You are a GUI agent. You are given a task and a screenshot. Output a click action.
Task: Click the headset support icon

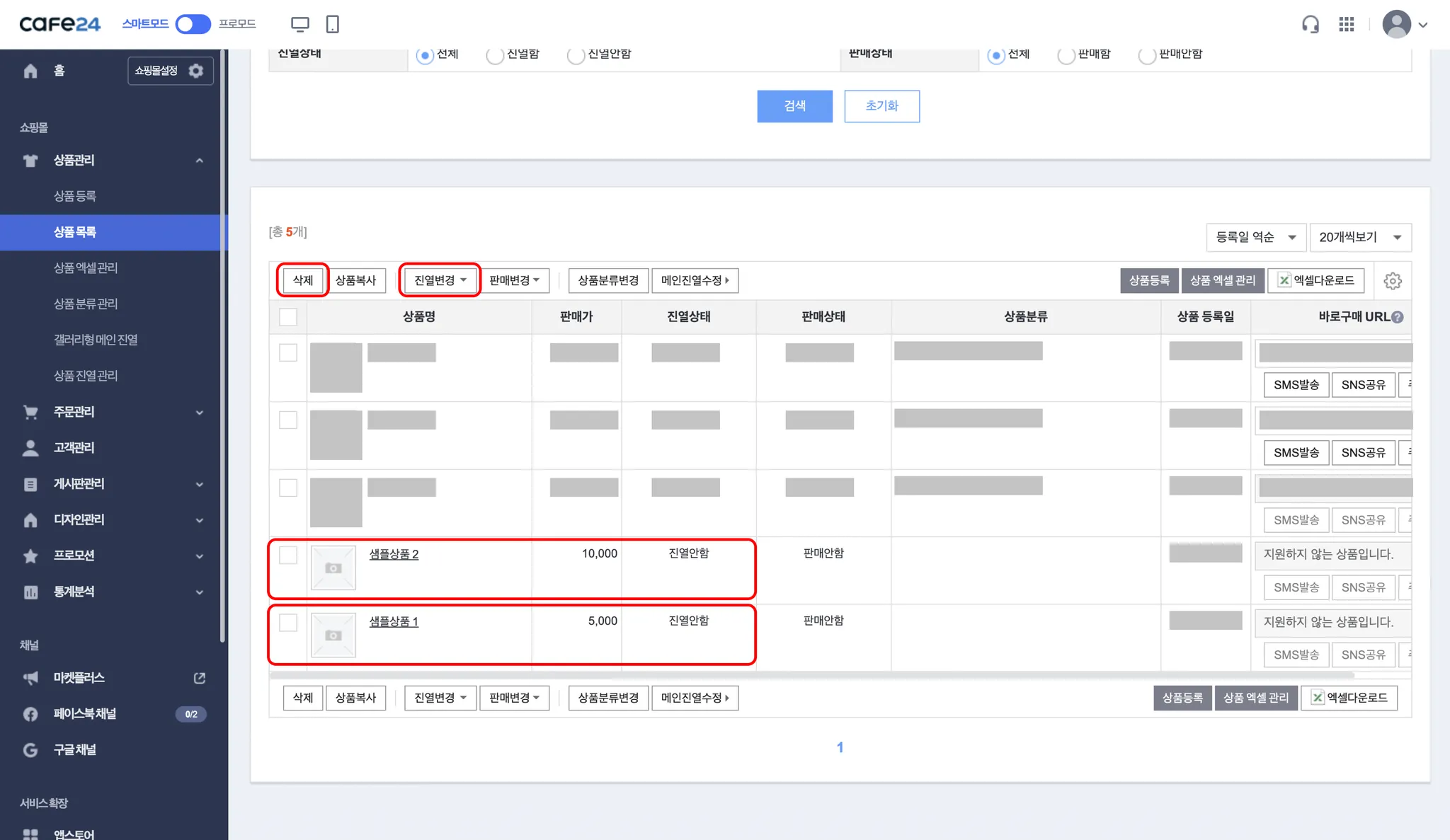[x=1310, y=25]
